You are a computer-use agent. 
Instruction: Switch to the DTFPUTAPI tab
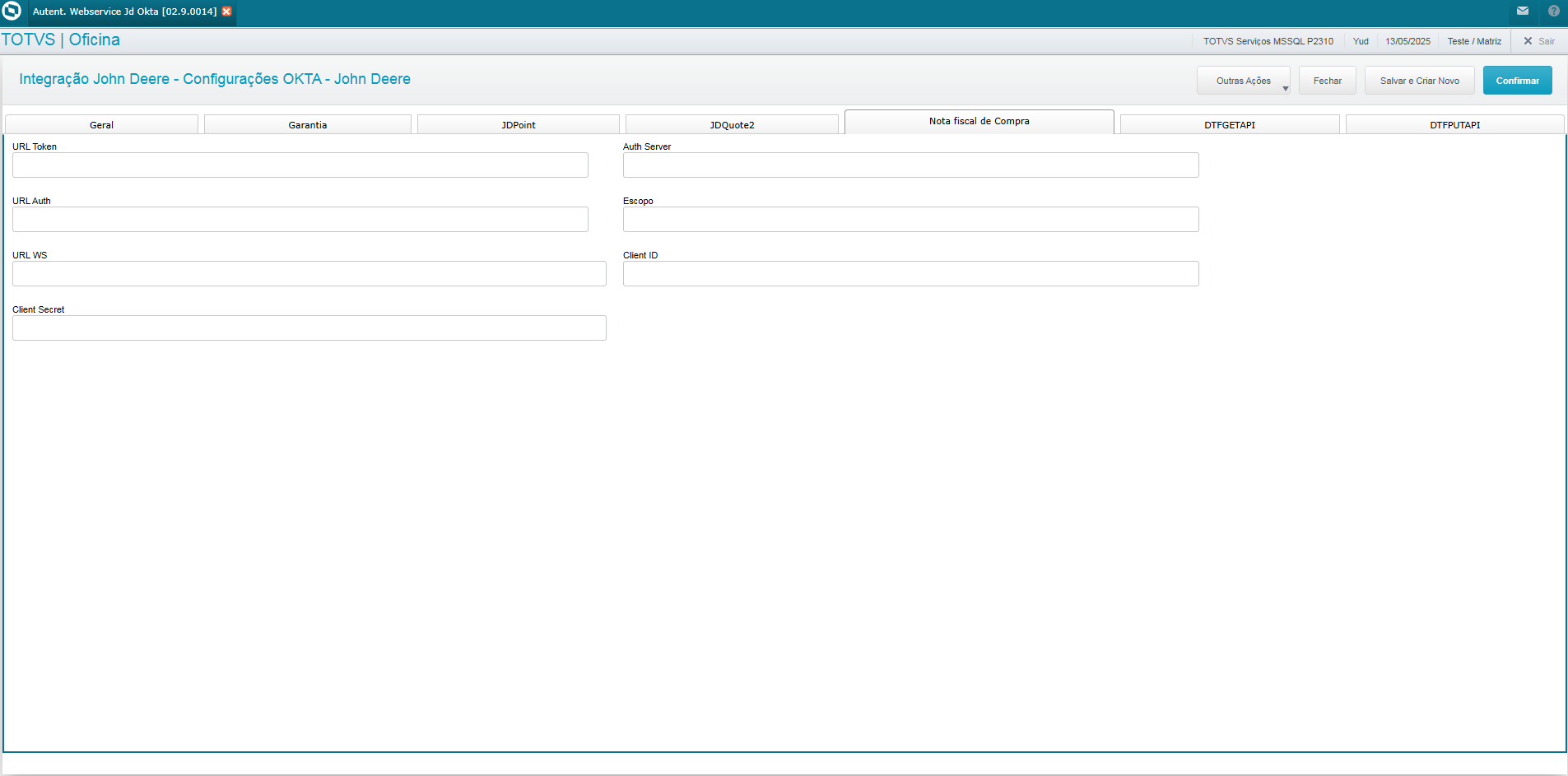point(1455,125)
